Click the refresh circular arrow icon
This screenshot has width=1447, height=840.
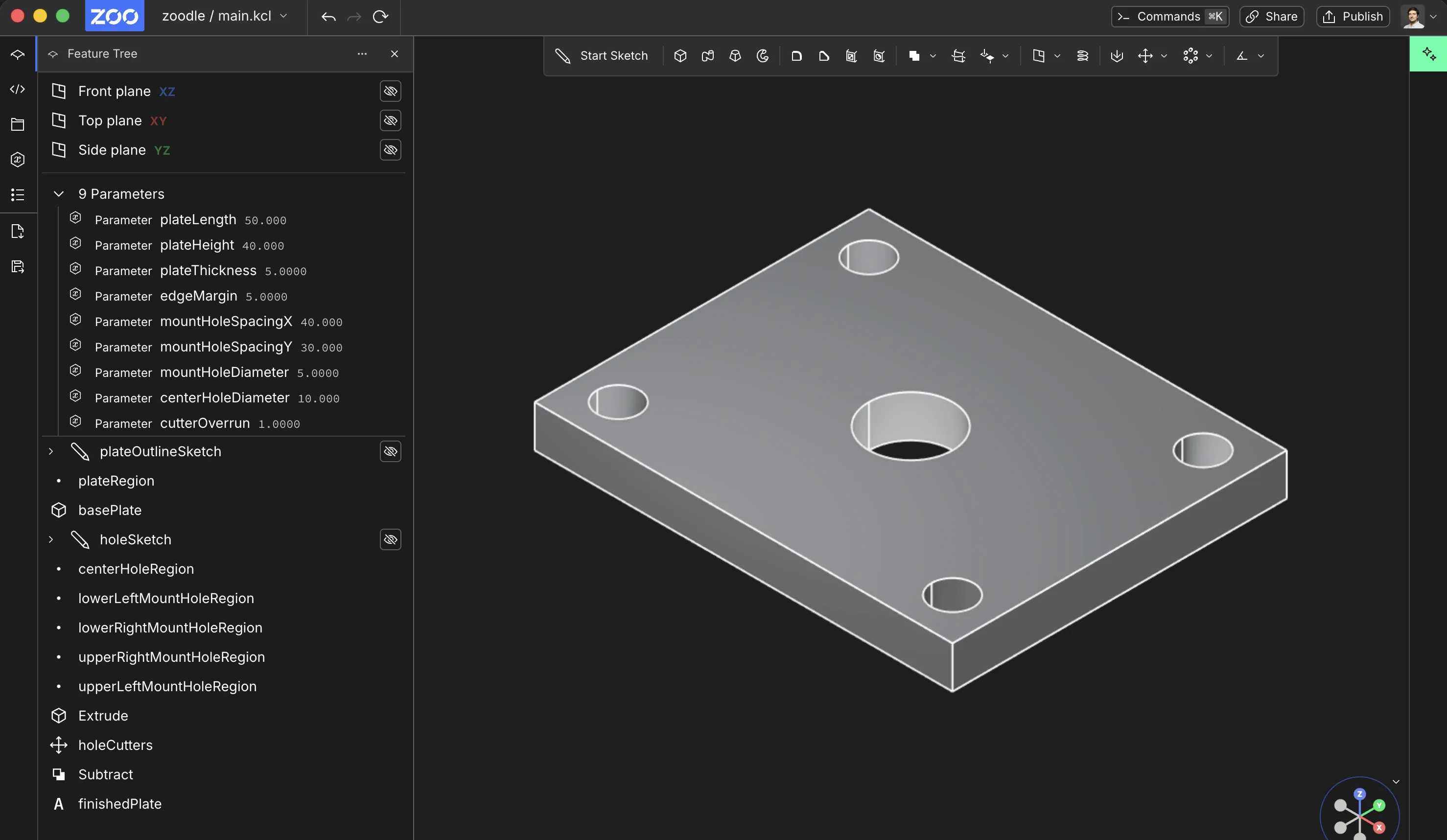[x=380, y=17]
